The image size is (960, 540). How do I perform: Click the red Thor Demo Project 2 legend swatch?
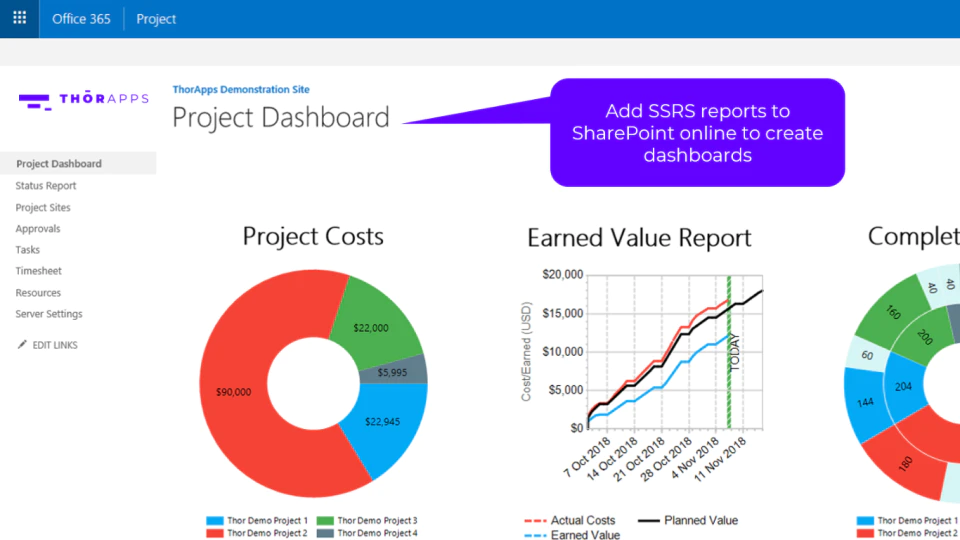click(x=215, y=533)
